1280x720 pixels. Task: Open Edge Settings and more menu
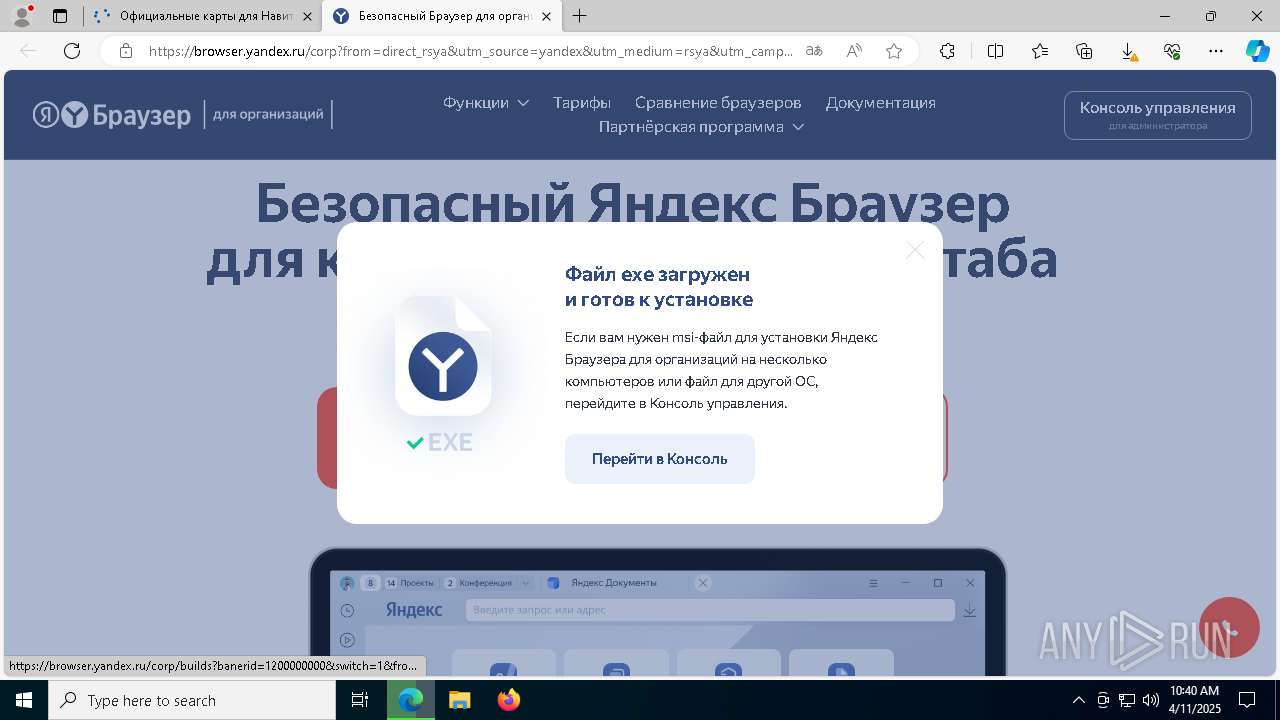tap(1216, 51)
